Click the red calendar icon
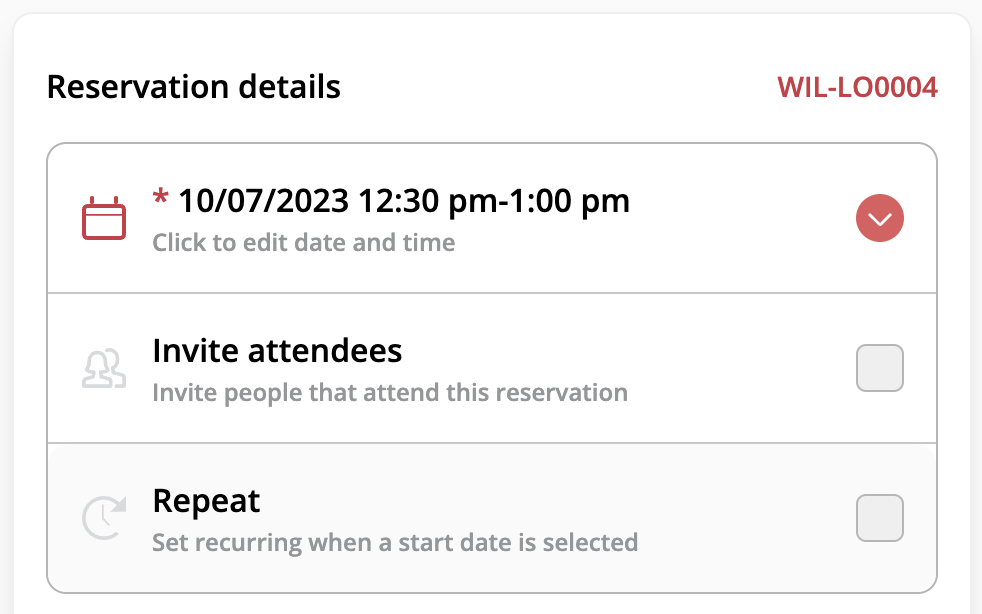This screenshot has height=614, width=982. pos(104,218)
